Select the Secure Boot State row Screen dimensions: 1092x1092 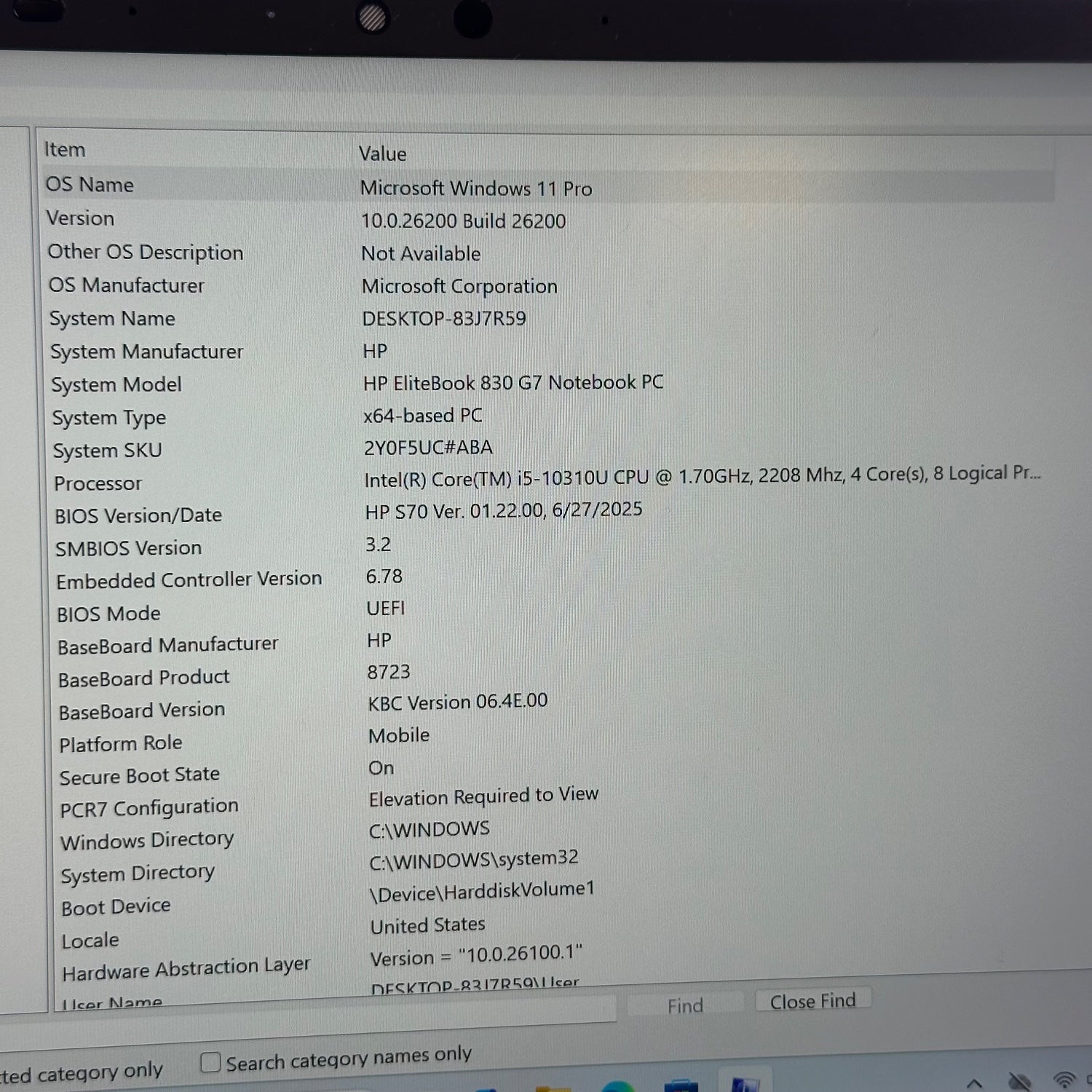coord(140,776)
